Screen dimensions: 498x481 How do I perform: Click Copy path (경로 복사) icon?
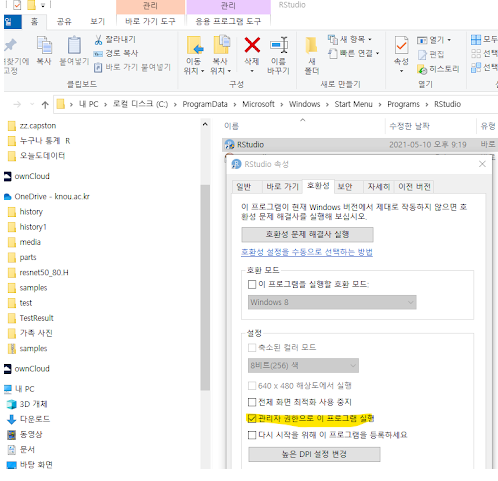[x=98, y=53]
